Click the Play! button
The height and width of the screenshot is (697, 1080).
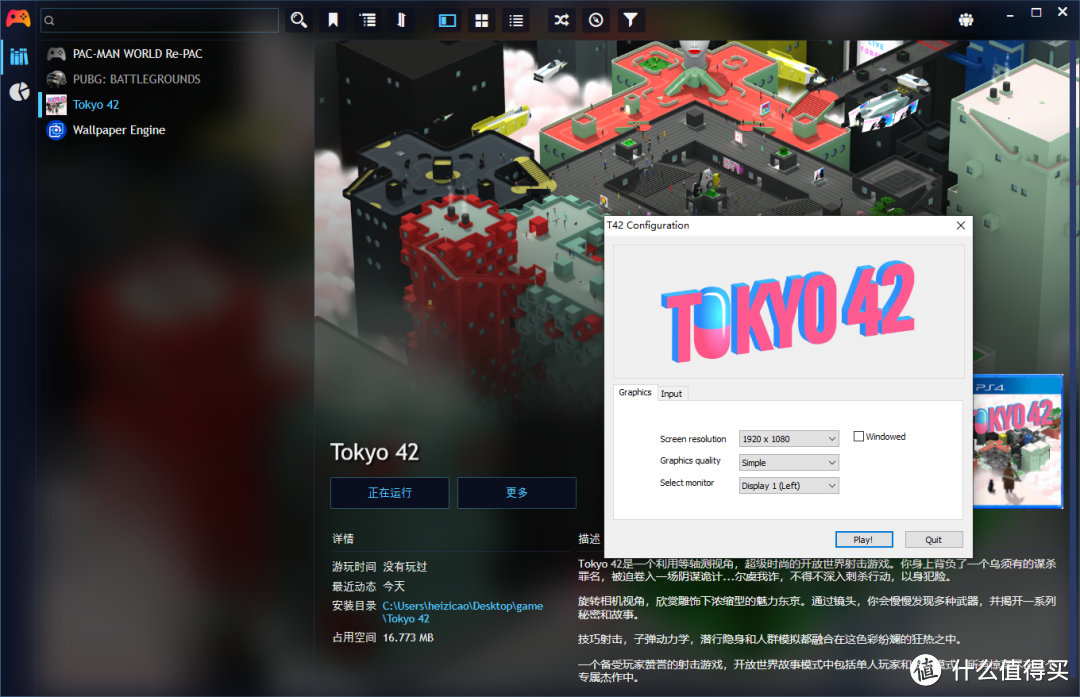pyautogui.click(x=864, y=540)
